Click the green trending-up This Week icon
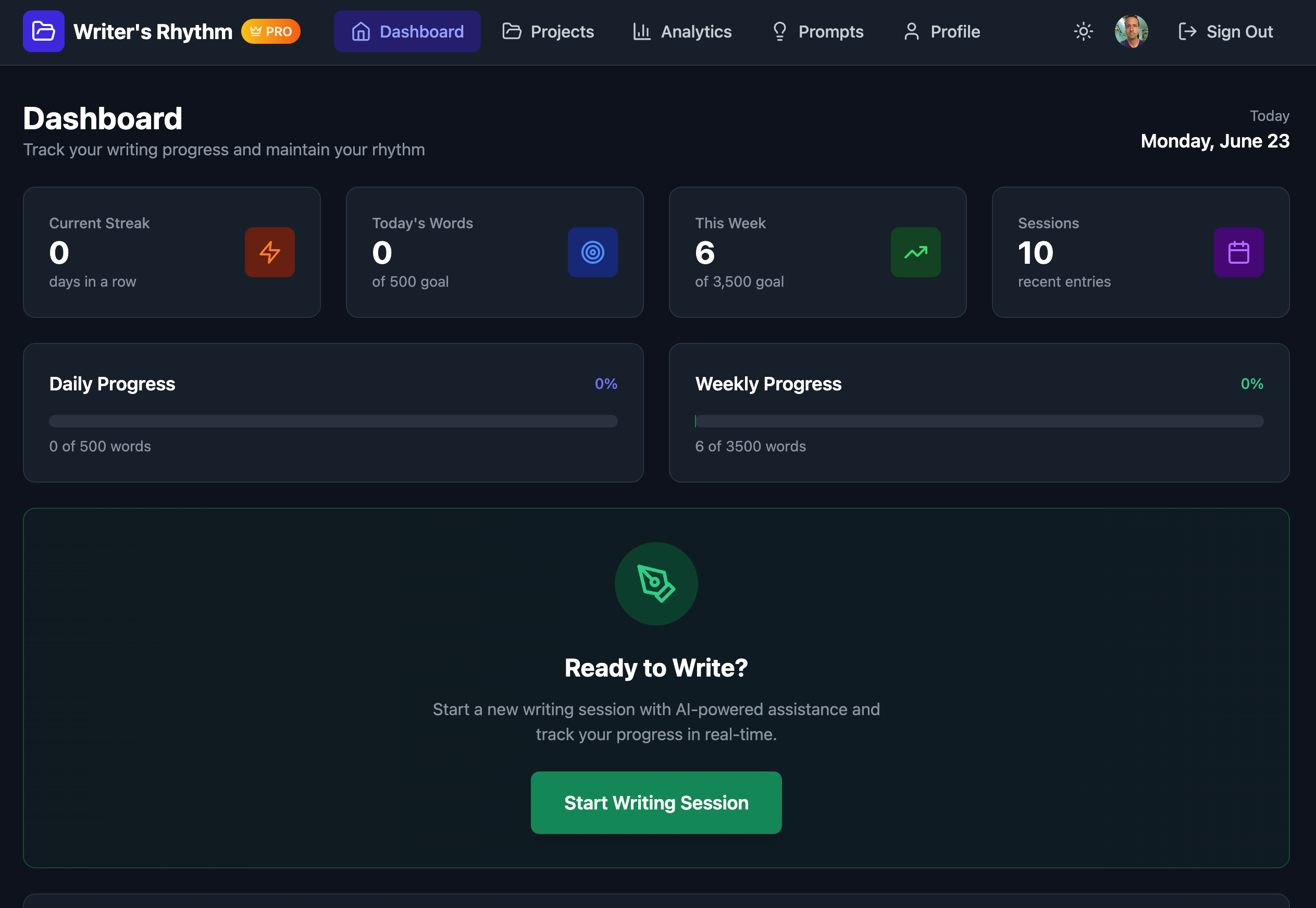The width and height of the screenshot is (1316, 908). [915, 252]
